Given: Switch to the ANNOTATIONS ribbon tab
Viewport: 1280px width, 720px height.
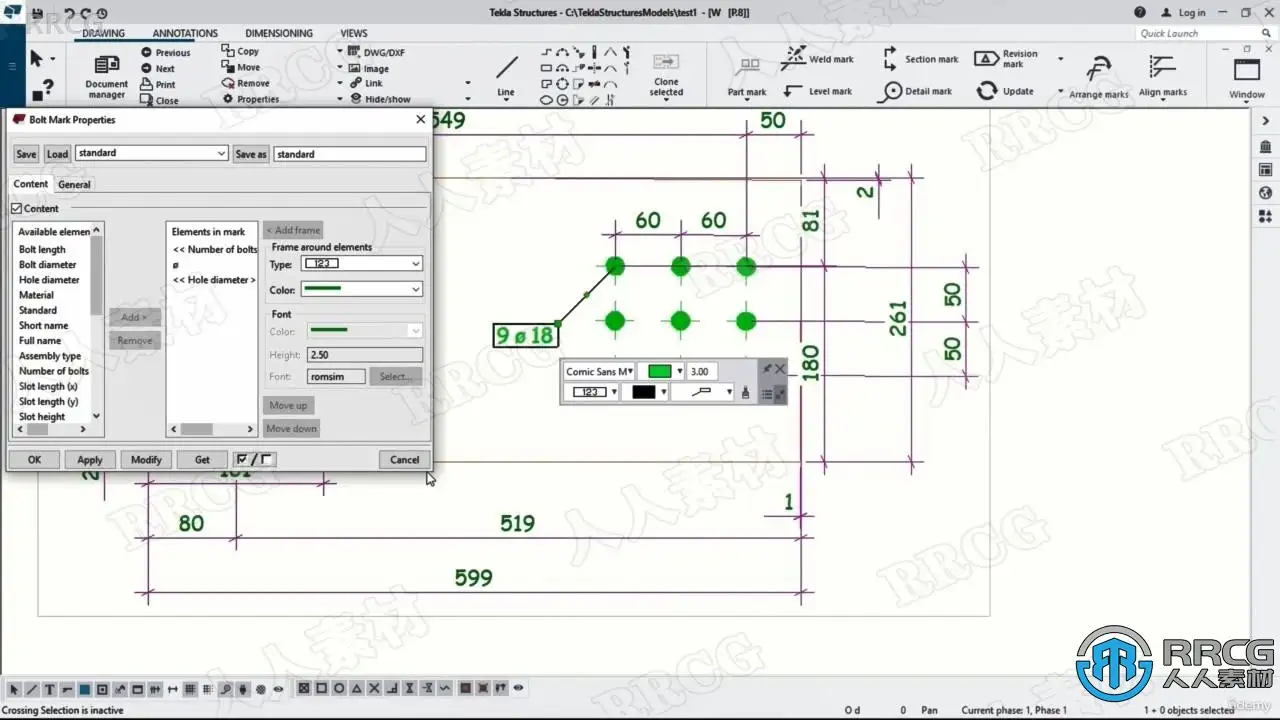Looking at the screenshot, I should pos(185,33).
